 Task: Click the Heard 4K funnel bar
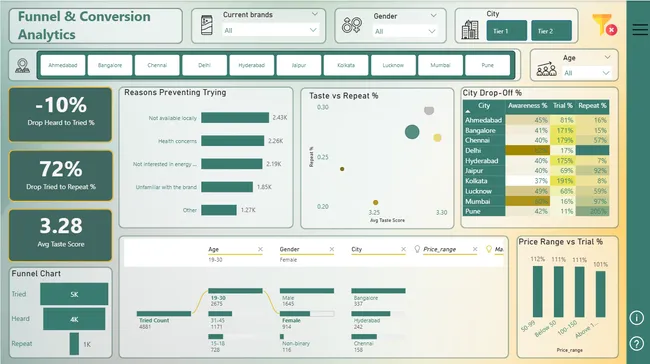click(x=74, y=319)
